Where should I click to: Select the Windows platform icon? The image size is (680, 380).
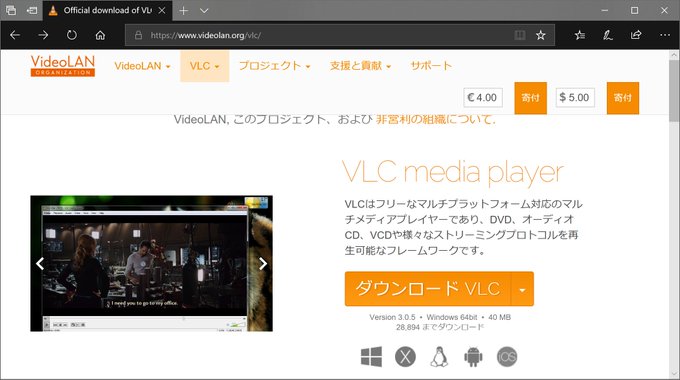371,357
